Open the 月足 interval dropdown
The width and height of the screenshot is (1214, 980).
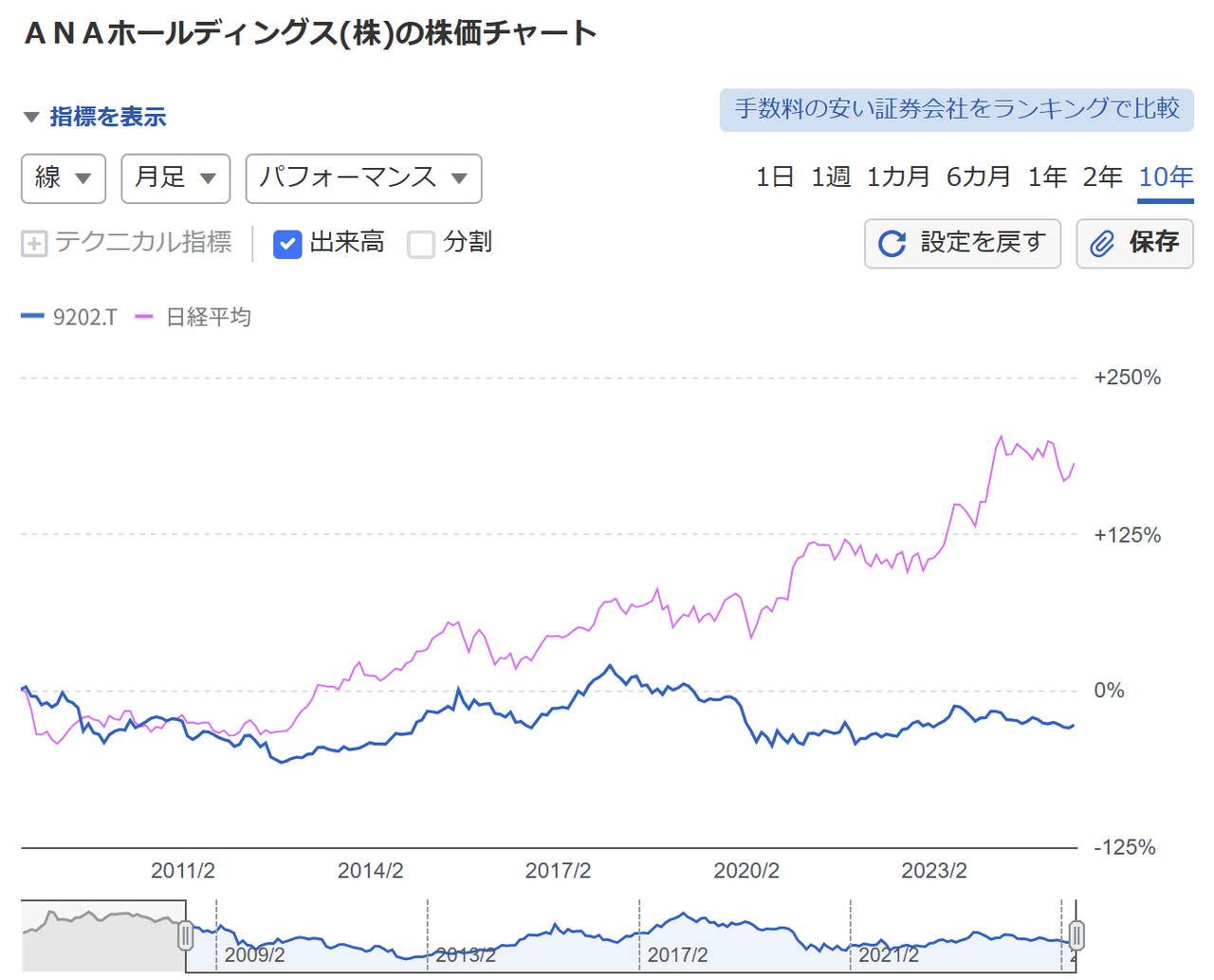pyautogui.click(x=175, y=178)
